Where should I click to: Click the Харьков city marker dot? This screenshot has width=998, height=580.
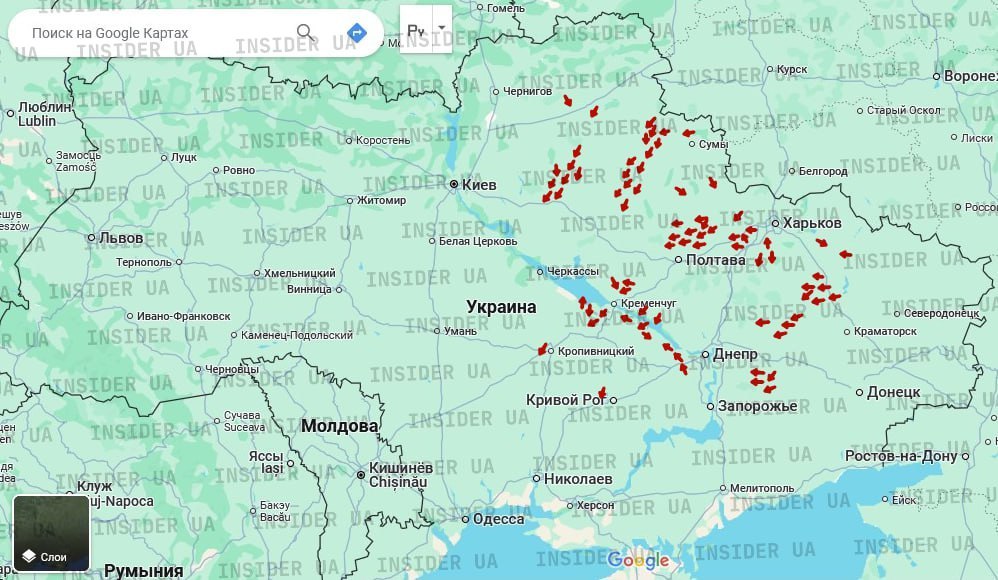pyautogui.click(x=775, y=223)
